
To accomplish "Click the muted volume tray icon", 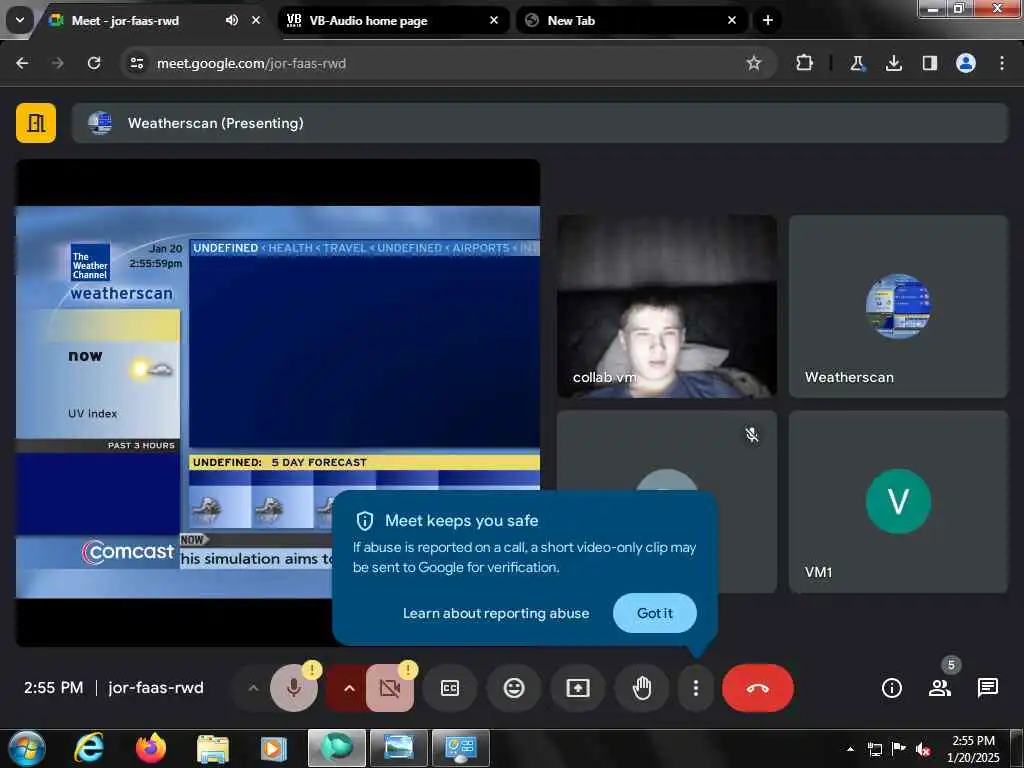I will tap(923, 750).
